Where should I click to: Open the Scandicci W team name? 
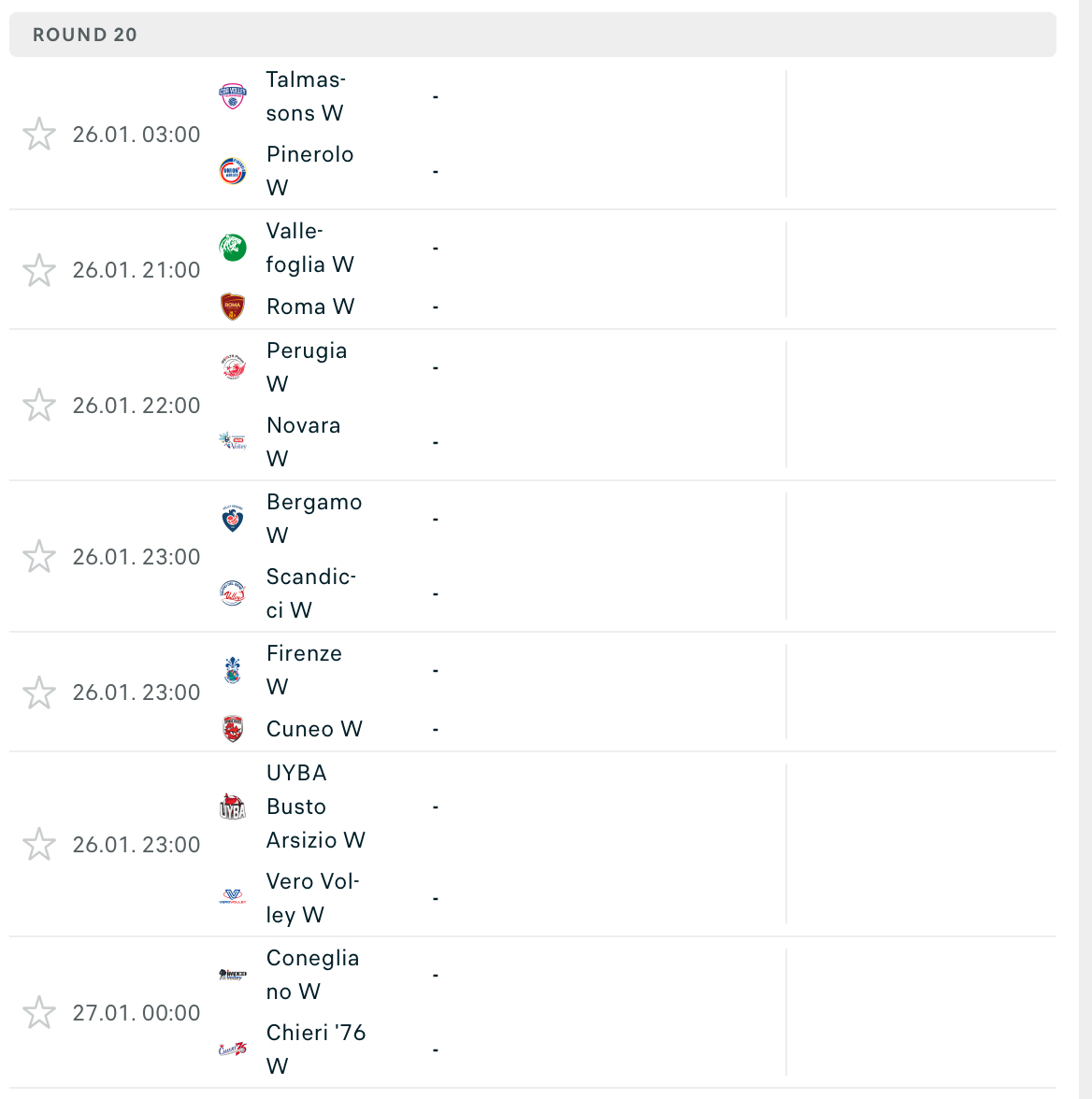point(310,592)
